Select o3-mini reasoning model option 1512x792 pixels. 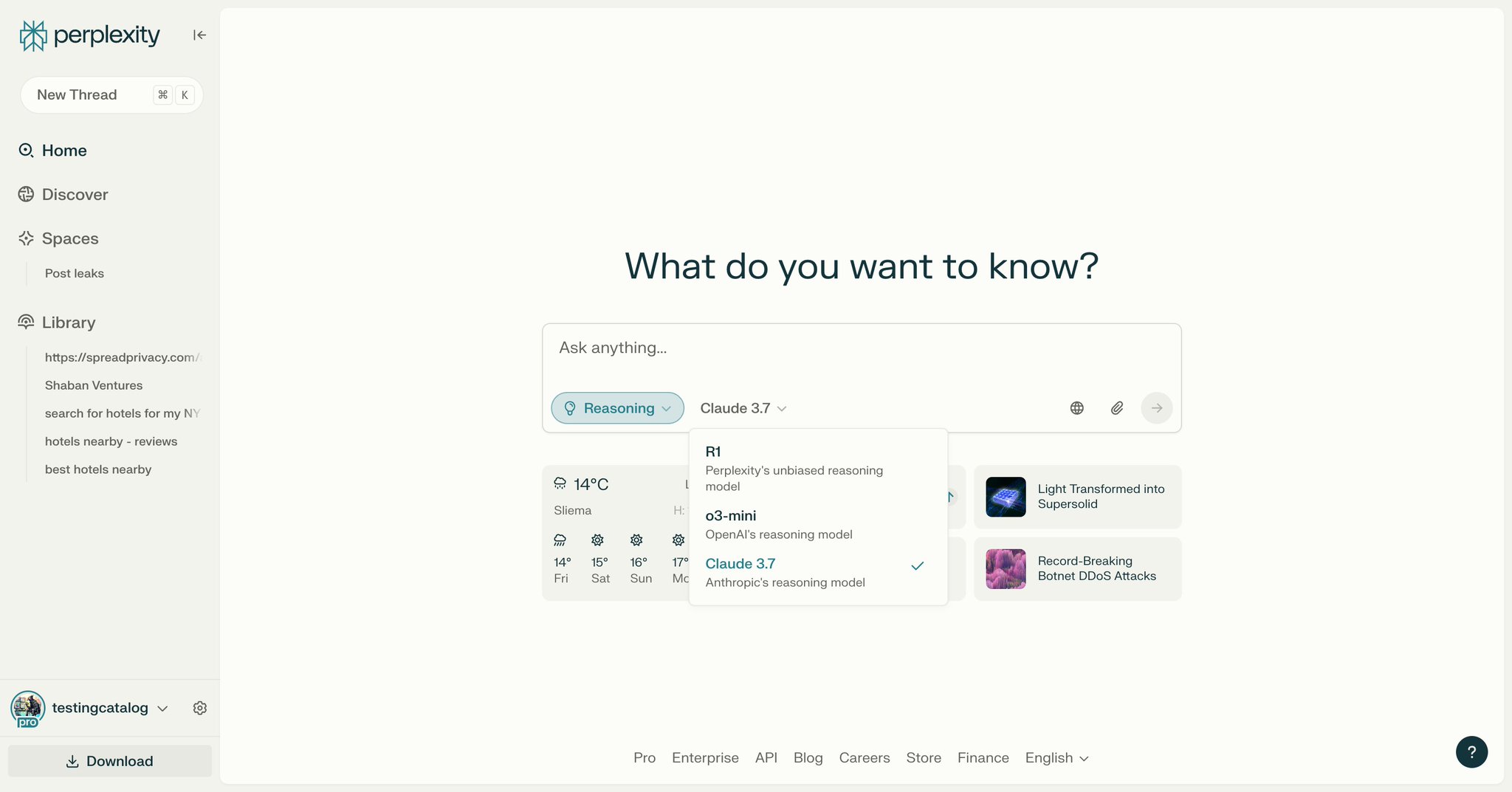tap(818, 524)
